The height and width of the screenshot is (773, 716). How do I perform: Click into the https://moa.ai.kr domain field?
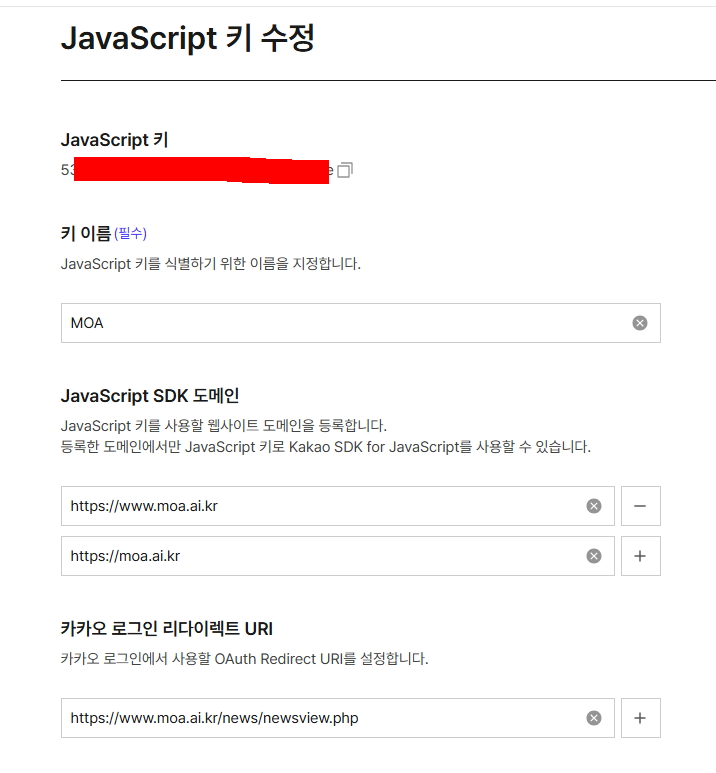(320, 556)
